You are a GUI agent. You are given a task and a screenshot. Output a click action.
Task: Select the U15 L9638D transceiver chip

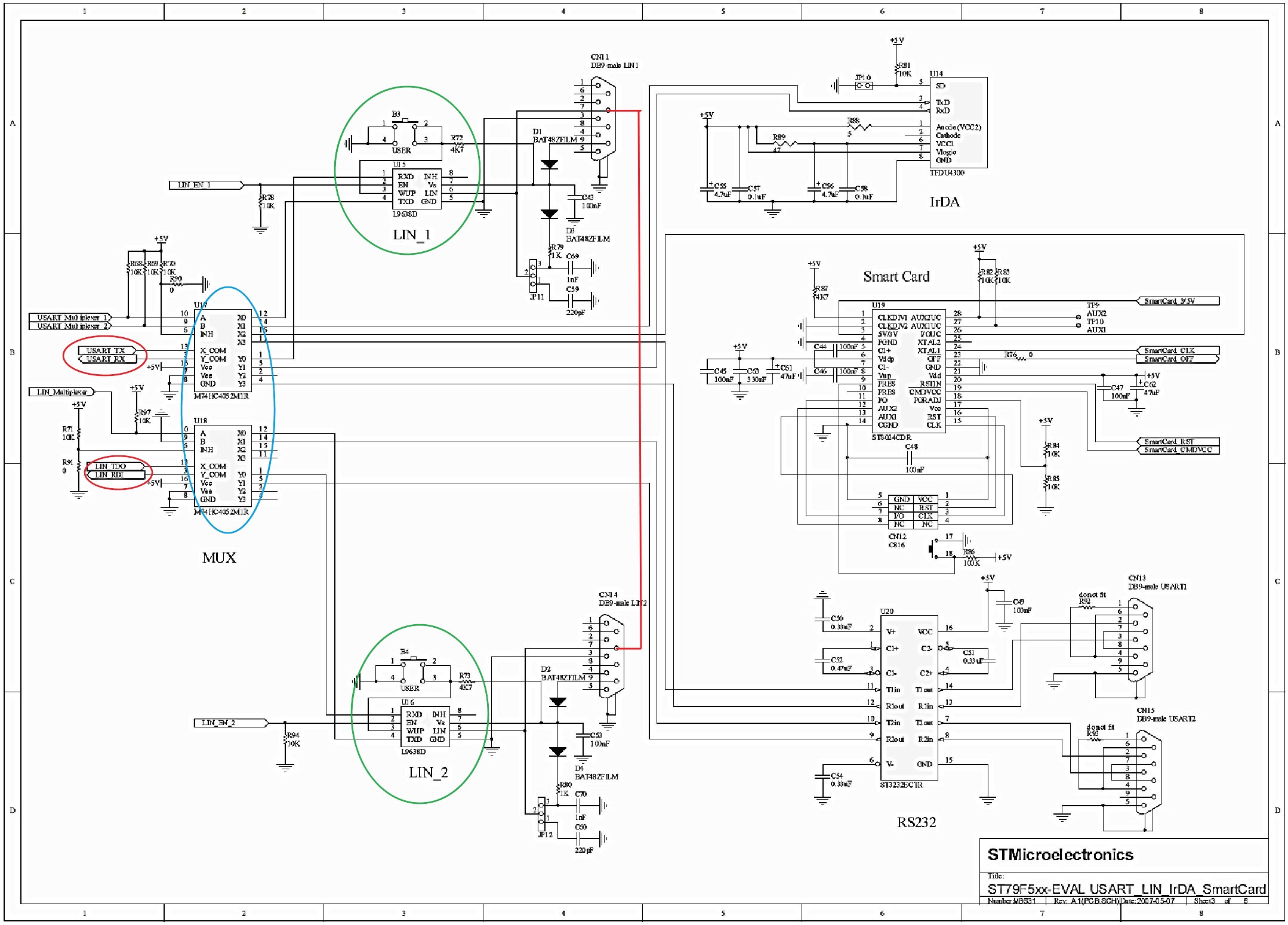(x=417, y=189)
